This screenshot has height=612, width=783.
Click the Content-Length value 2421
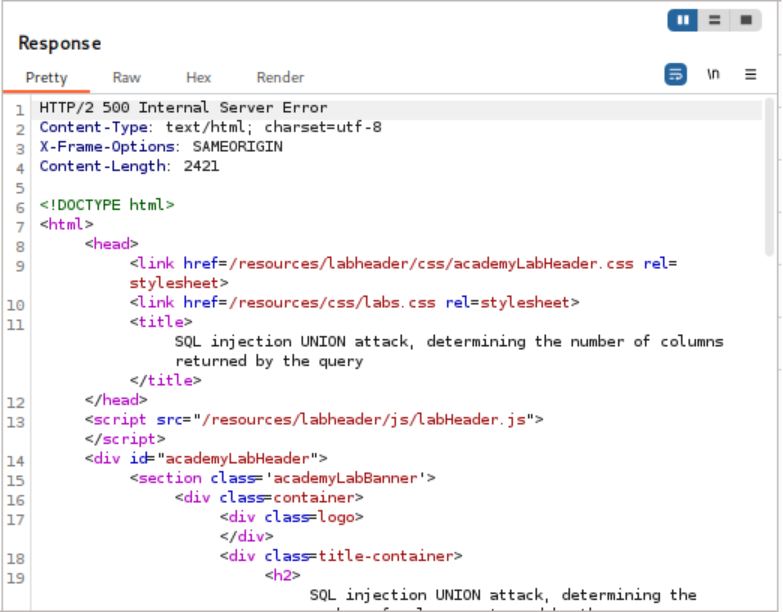coord(201,166)
